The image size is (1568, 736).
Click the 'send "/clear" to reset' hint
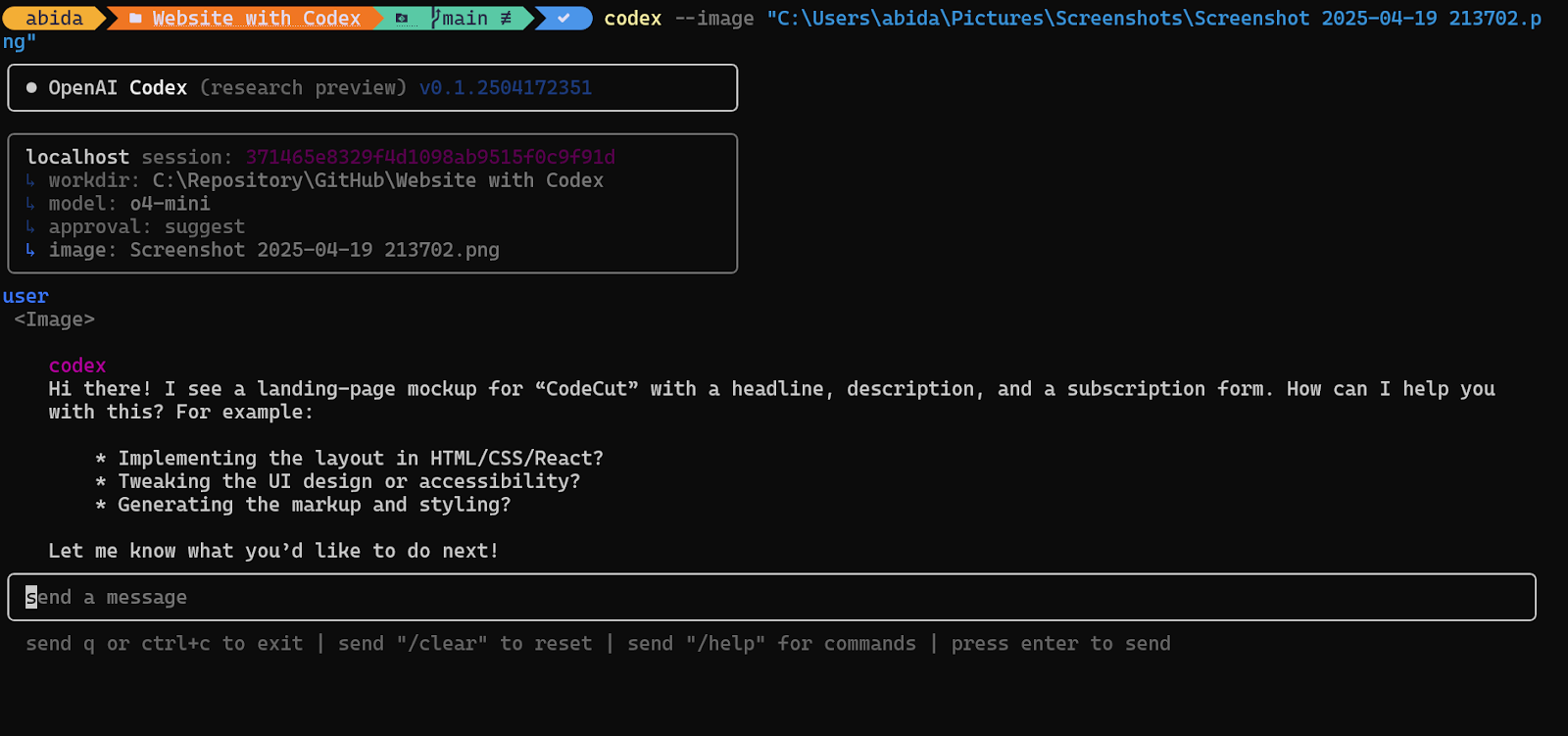465,644
